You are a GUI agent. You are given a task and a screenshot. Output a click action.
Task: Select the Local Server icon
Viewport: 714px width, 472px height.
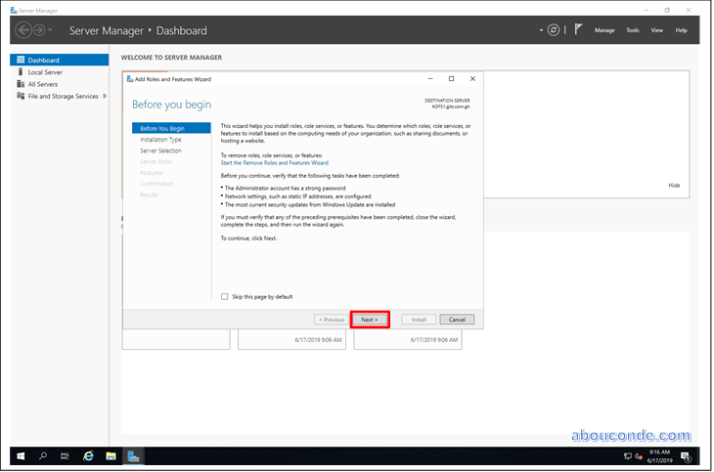[20, 72]
